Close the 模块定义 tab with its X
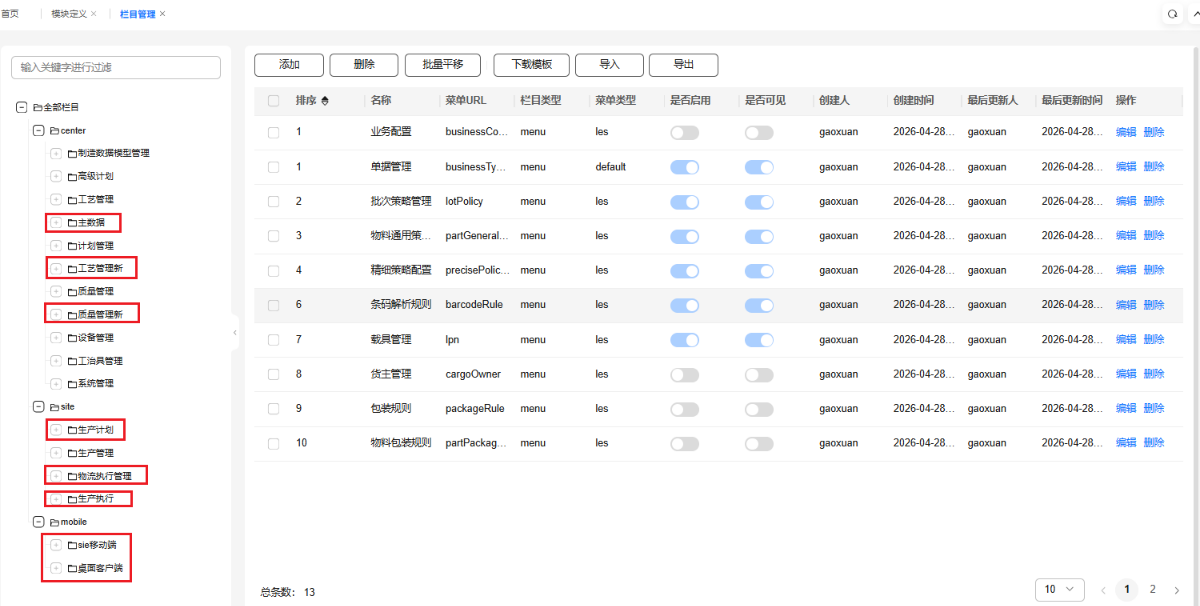 pyautogui.click(x=94, y=14)
